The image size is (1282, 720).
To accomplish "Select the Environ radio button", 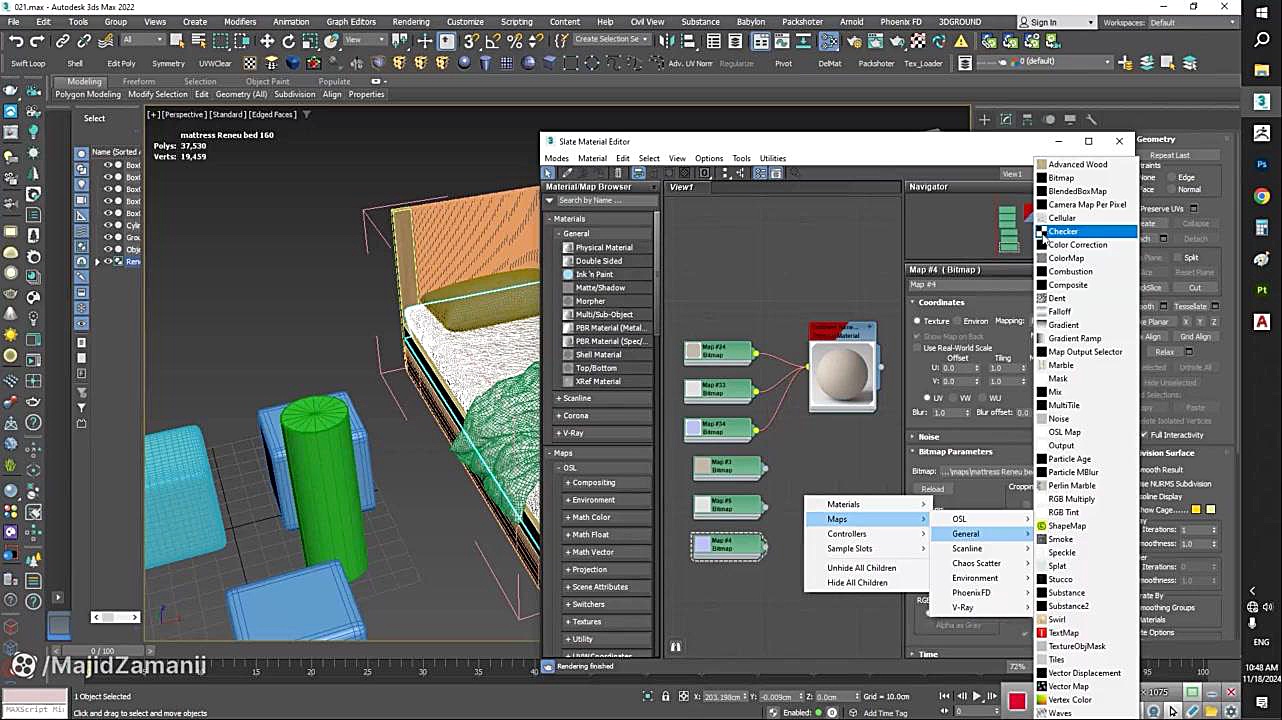I will point(956,321).
